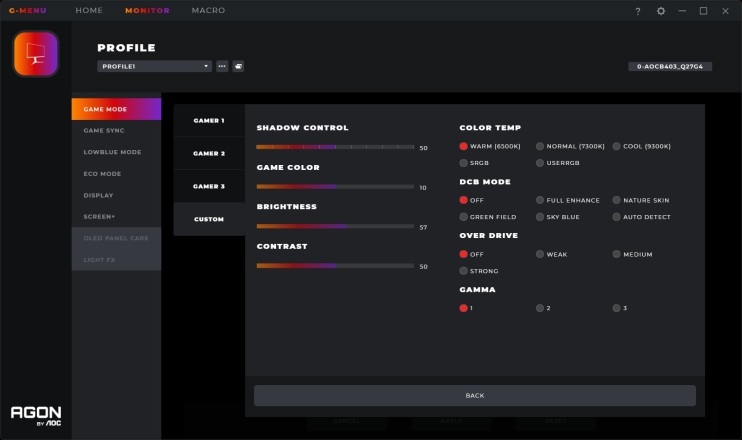Click the icon right of profile ellipsis

(238, 67)
